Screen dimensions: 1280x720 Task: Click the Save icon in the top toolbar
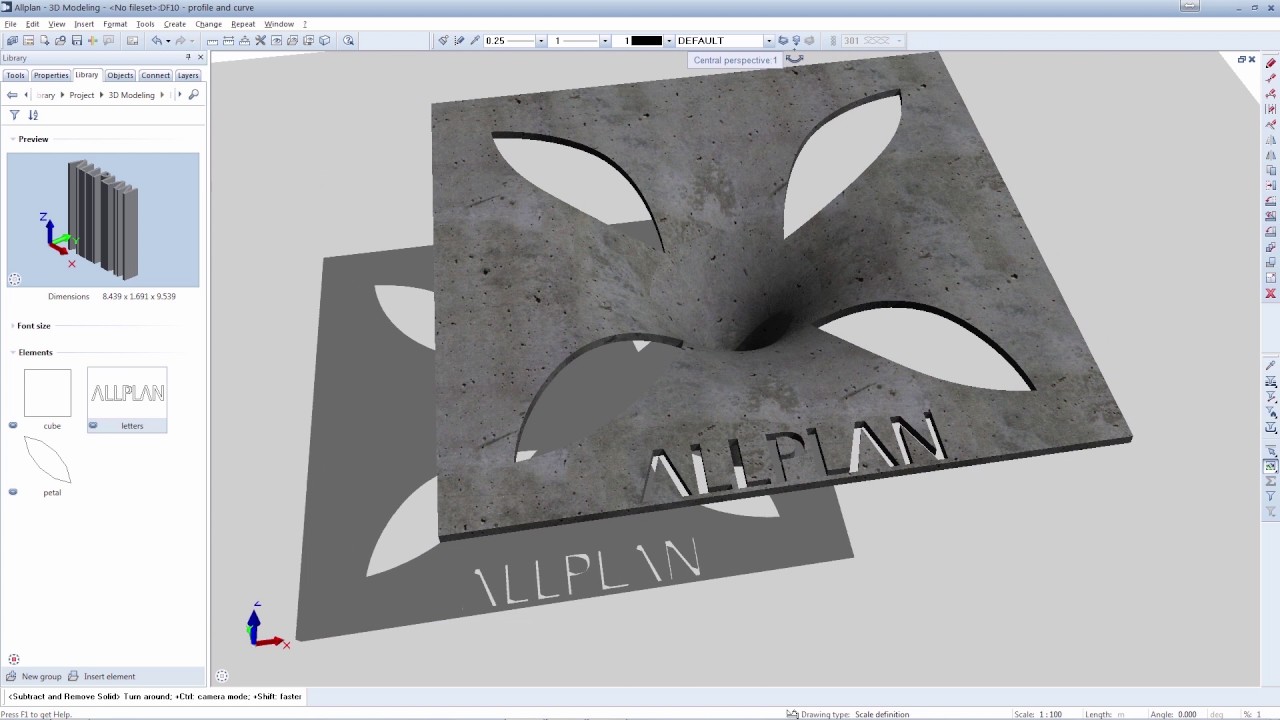point(76,41)
